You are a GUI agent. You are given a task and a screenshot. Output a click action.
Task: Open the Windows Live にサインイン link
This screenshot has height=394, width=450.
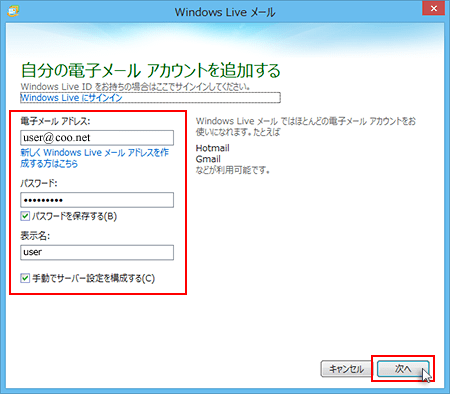coord(71,98)
